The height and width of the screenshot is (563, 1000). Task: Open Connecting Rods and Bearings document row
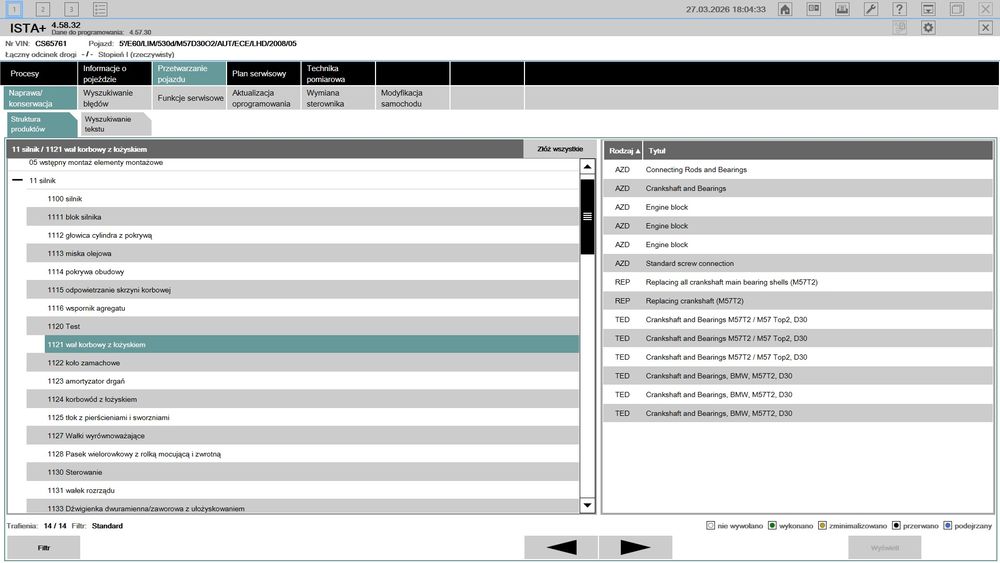coord(798,170)
